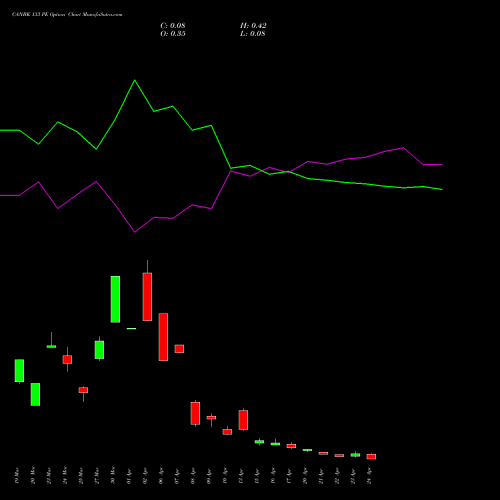
Task: Click the '22 Apr' date axis label
Action: pos(337,476)
